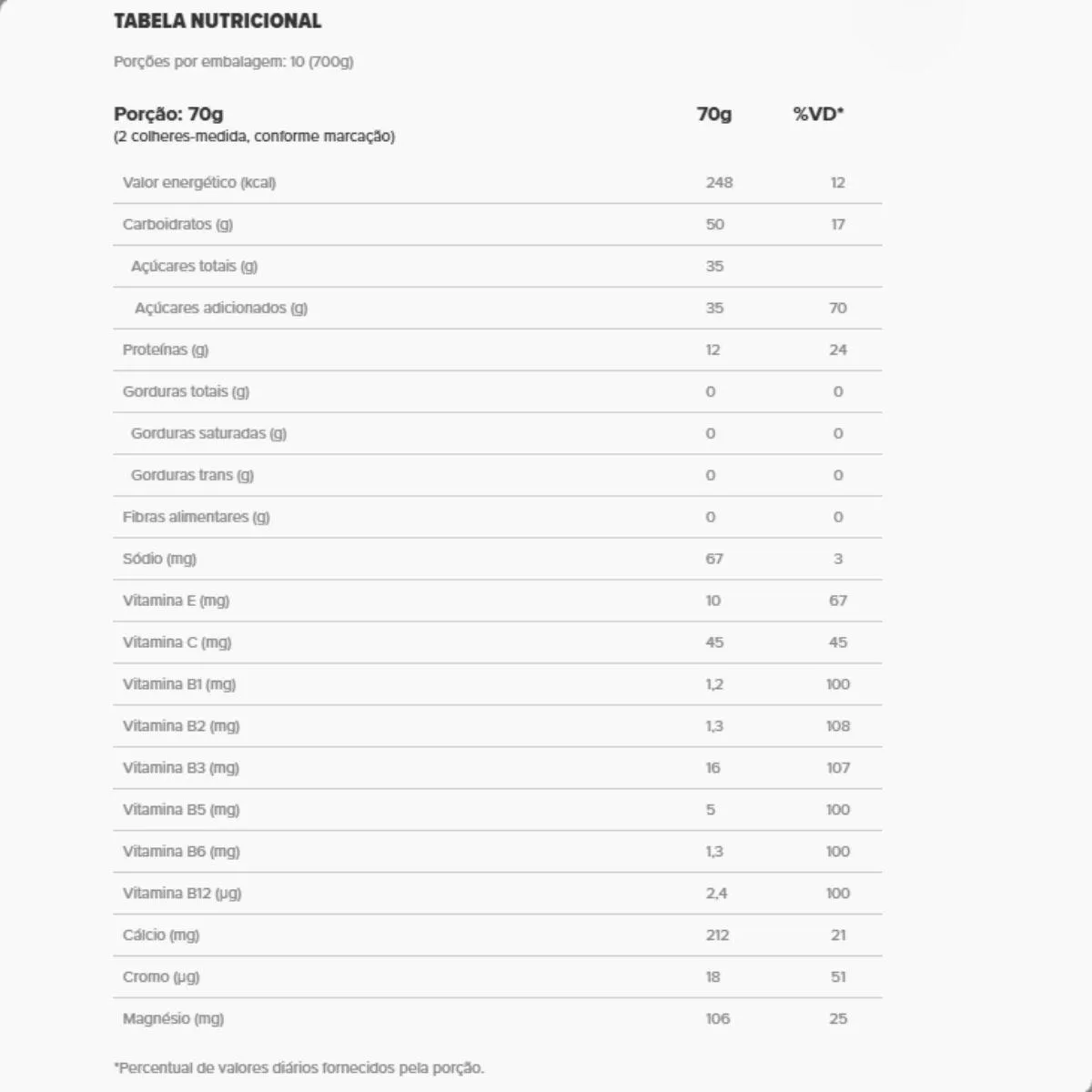Click the 248 kcal energy value
Viewport: 1092px width, 1092px height.
coord(719,183)
